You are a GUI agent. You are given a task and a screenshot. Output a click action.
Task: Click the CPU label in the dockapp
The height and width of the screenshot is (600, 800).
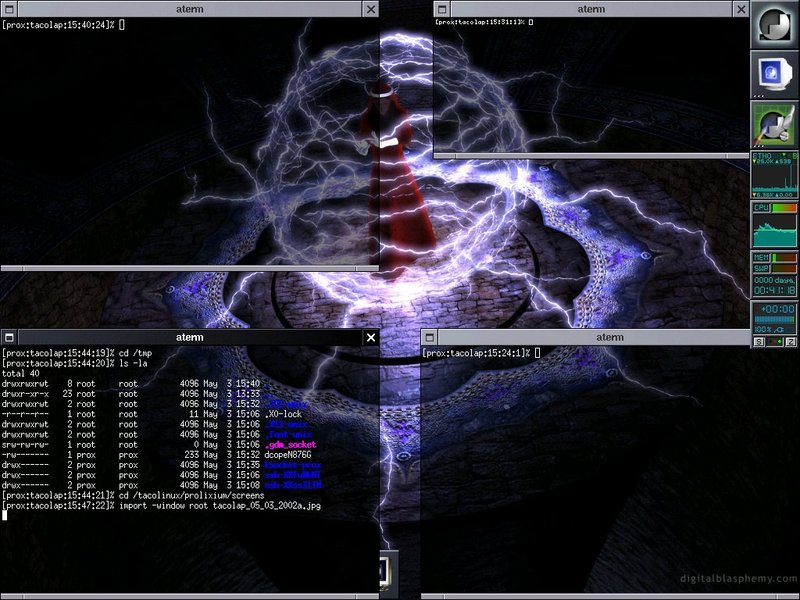[761, 208]
